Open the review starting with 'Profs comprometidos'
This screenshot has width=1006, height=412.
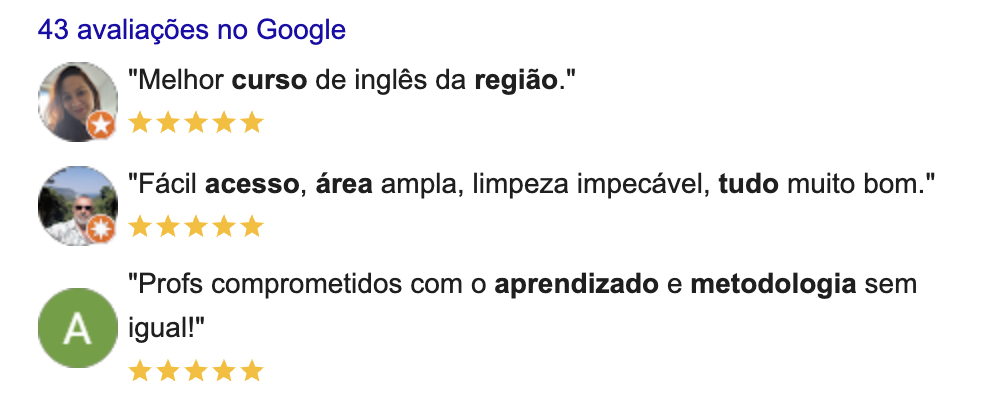coord(523,306)
